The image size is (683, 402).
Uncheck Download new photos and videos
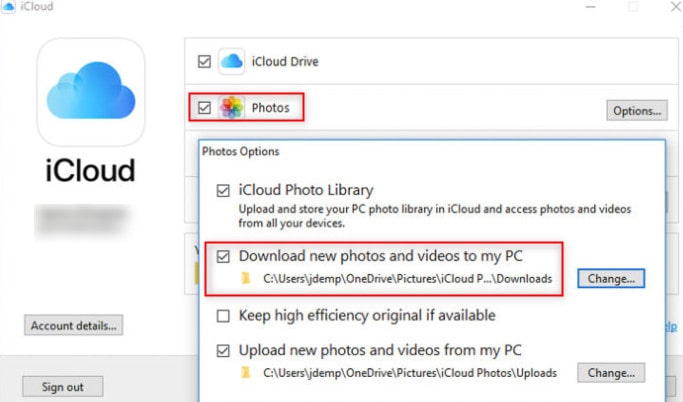223,257
